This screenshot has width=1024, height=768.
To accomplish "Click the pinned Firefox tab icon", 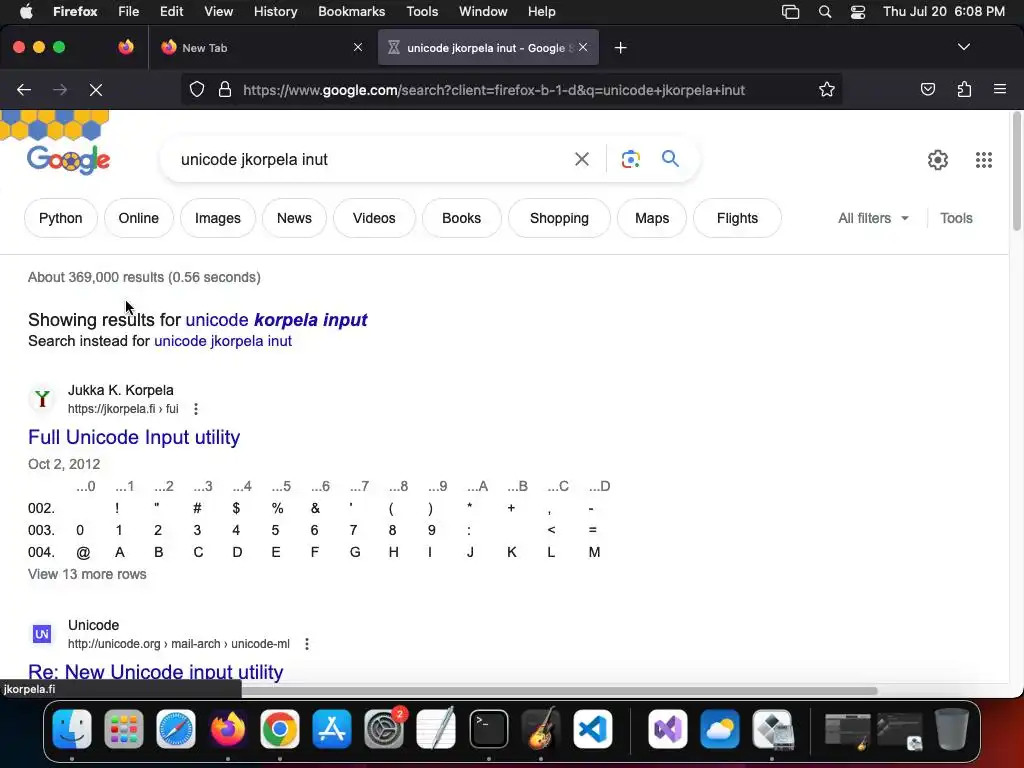I will pyautogui.click(x=126, y=47).
